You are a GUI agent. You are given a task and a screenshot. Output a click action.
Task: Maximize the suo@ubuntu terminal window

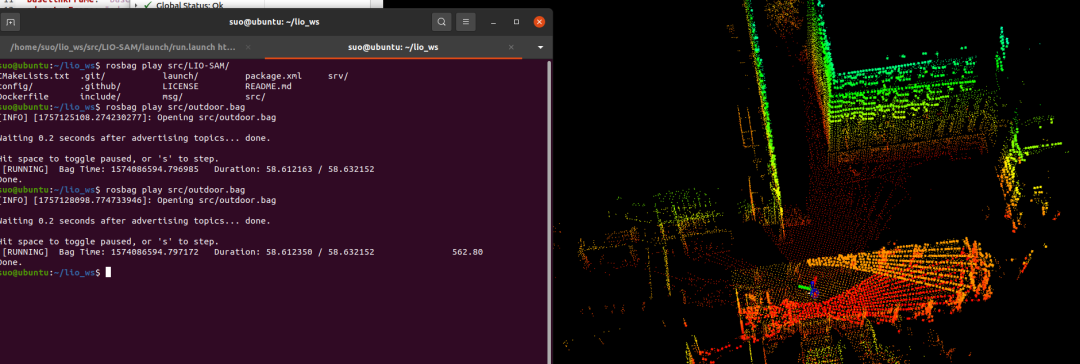[517, 22]
